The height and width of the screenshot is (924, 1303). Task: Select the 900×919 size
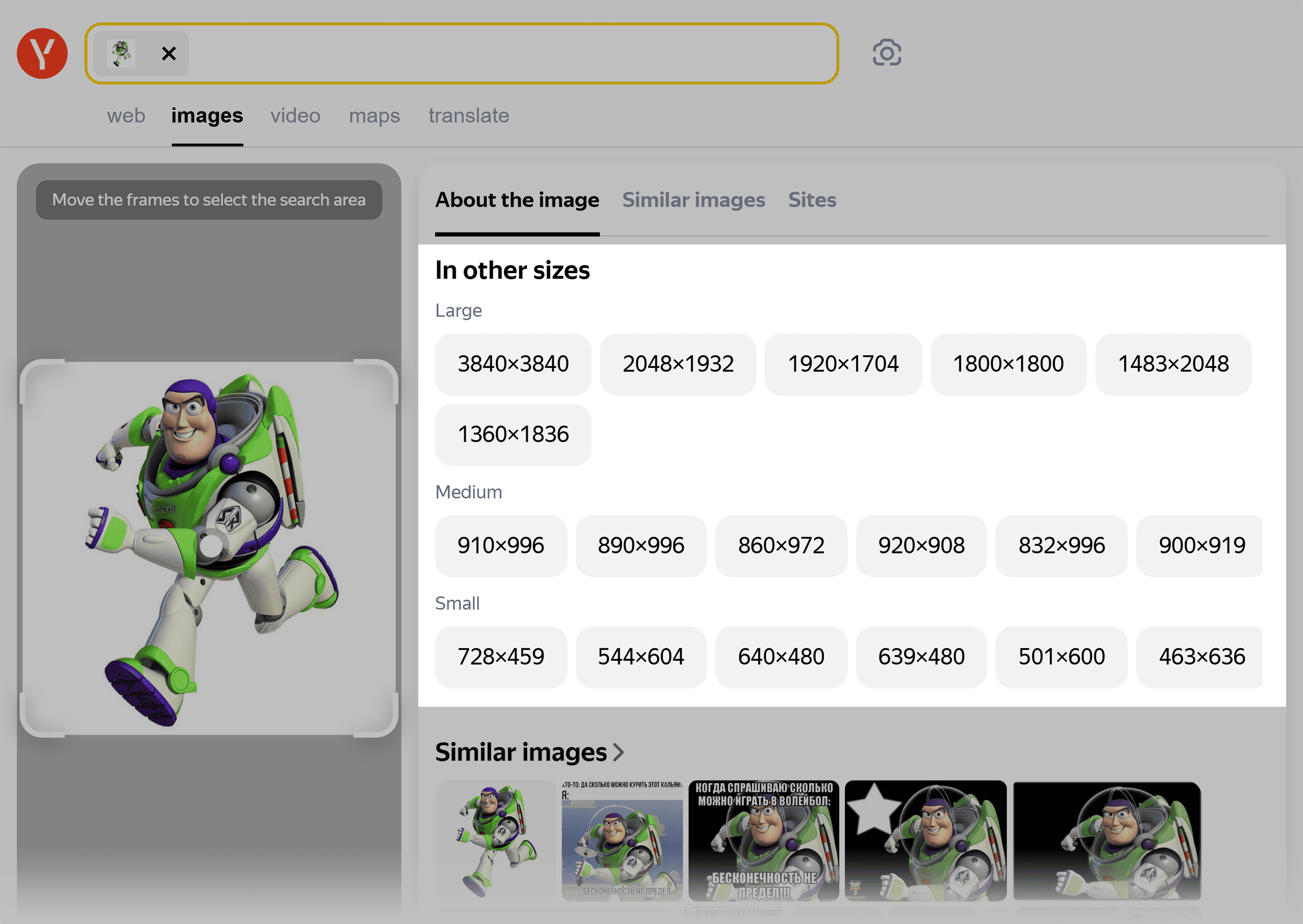click(1199, 546)
